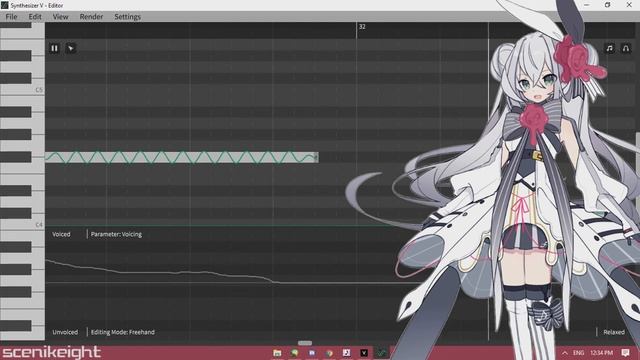The width and height of the screenshot is (640, 360).
Task: Click the Editing Mode: Freehand label
Action: point(123,332)
